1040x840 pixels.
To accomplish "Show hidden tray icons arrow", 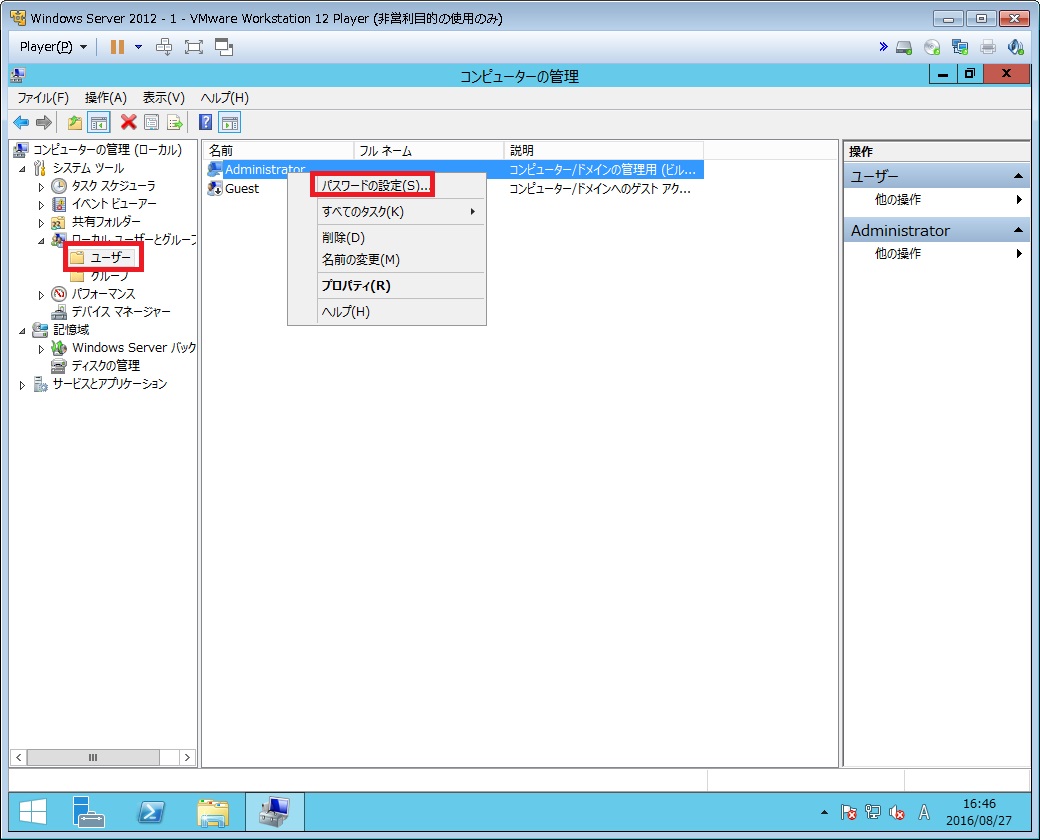I will point(824,812).
